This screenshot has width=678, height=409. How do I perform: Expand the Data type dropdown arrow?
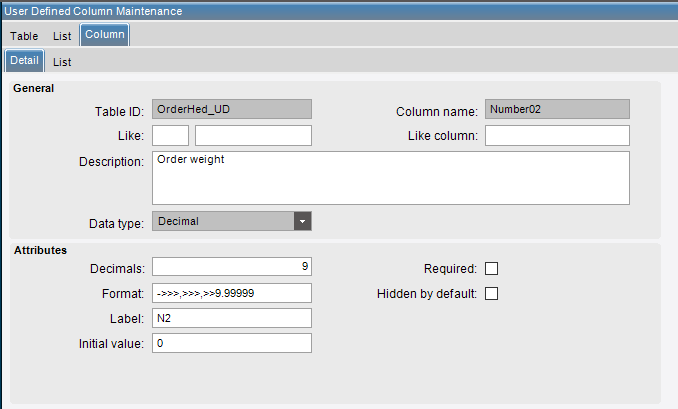pyautogui.click(x=303, y=221)
